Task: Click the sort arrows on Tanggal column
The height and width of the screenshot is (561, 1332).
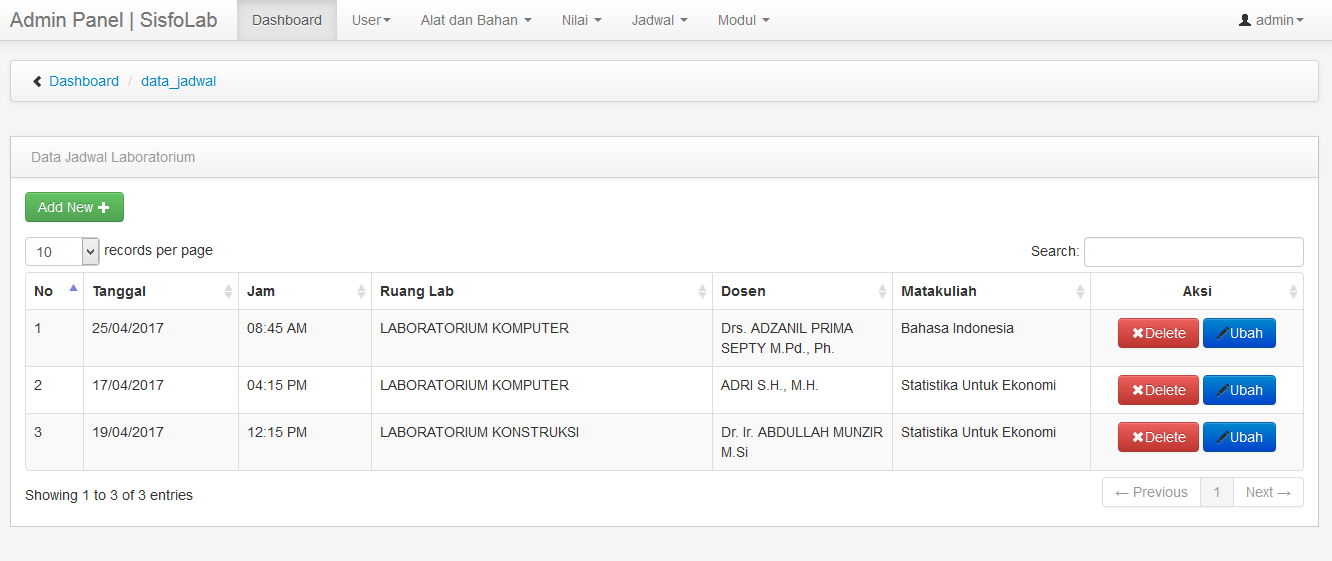Action: [228, 291]
